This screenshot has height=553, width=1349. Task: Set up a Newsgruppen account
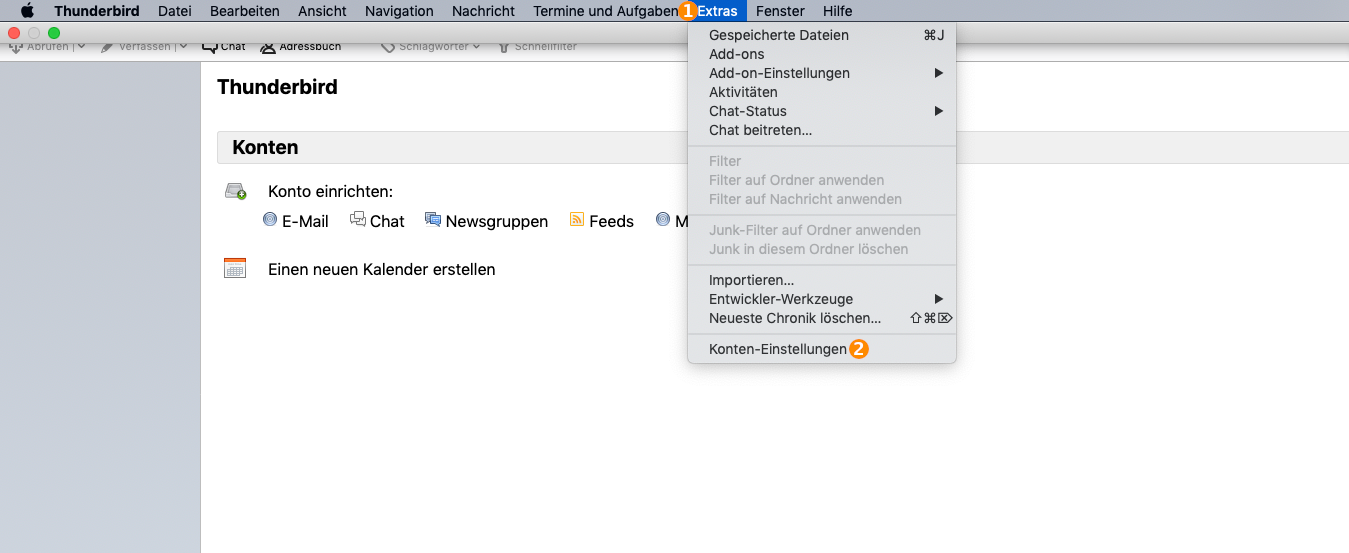click(x=486, y=221)
